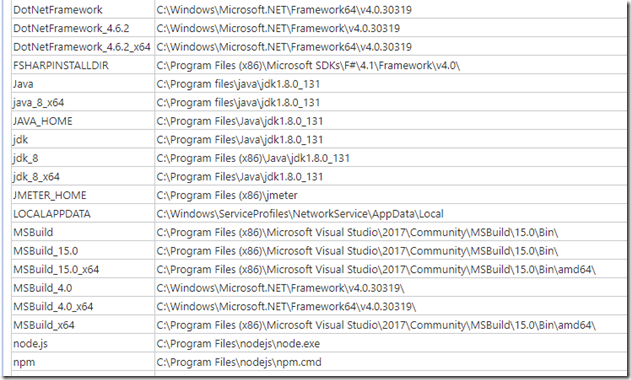Click the MSBuild_15.0 row name

pos(45,251)
